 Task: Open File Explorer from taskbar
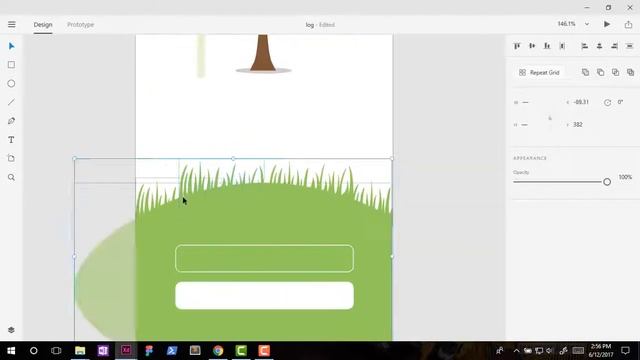pyautogui.click(x=80, y=351)
